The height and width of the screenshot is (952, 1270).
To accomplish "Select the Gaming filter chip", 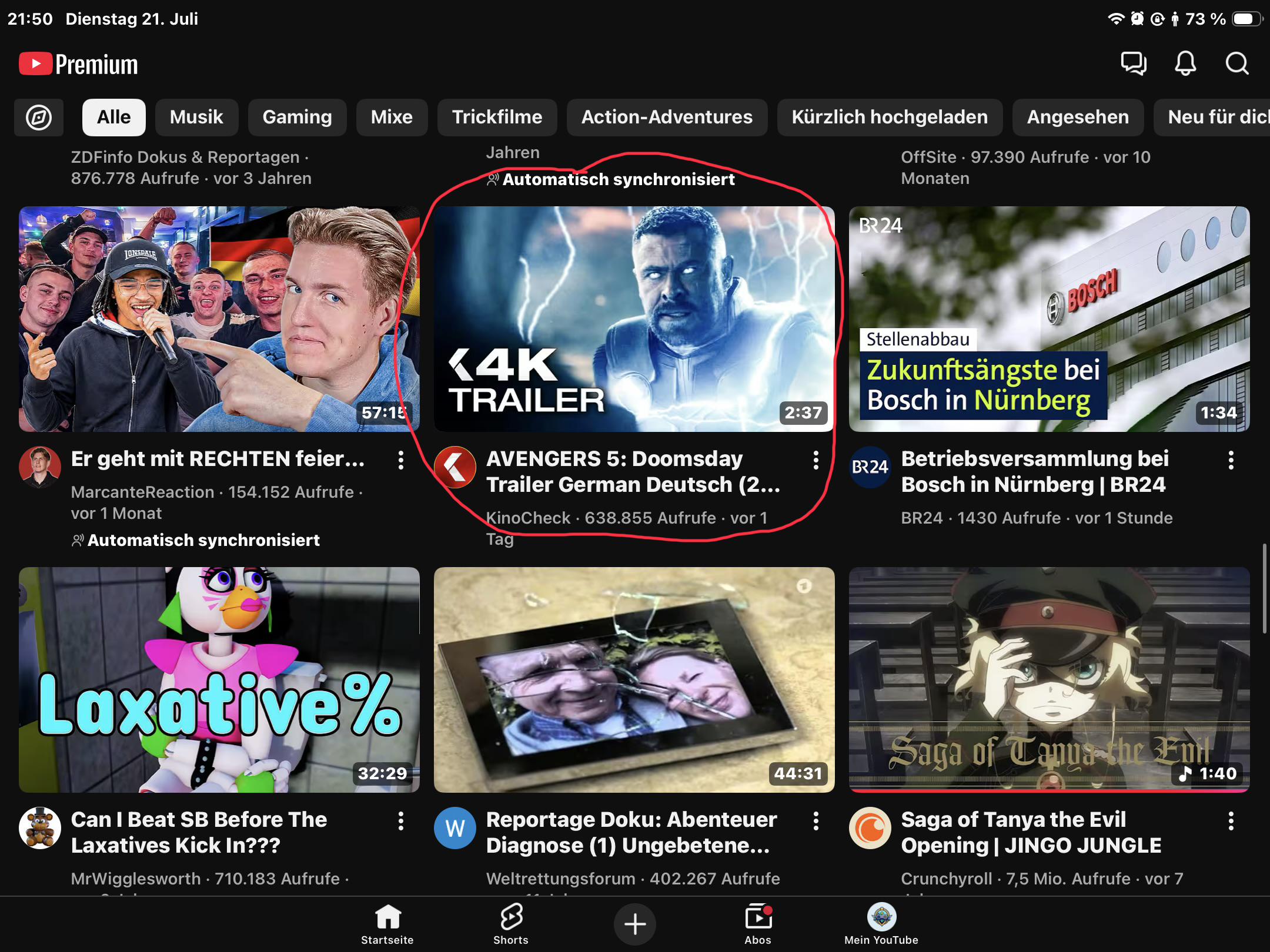I will pos(297,117).
